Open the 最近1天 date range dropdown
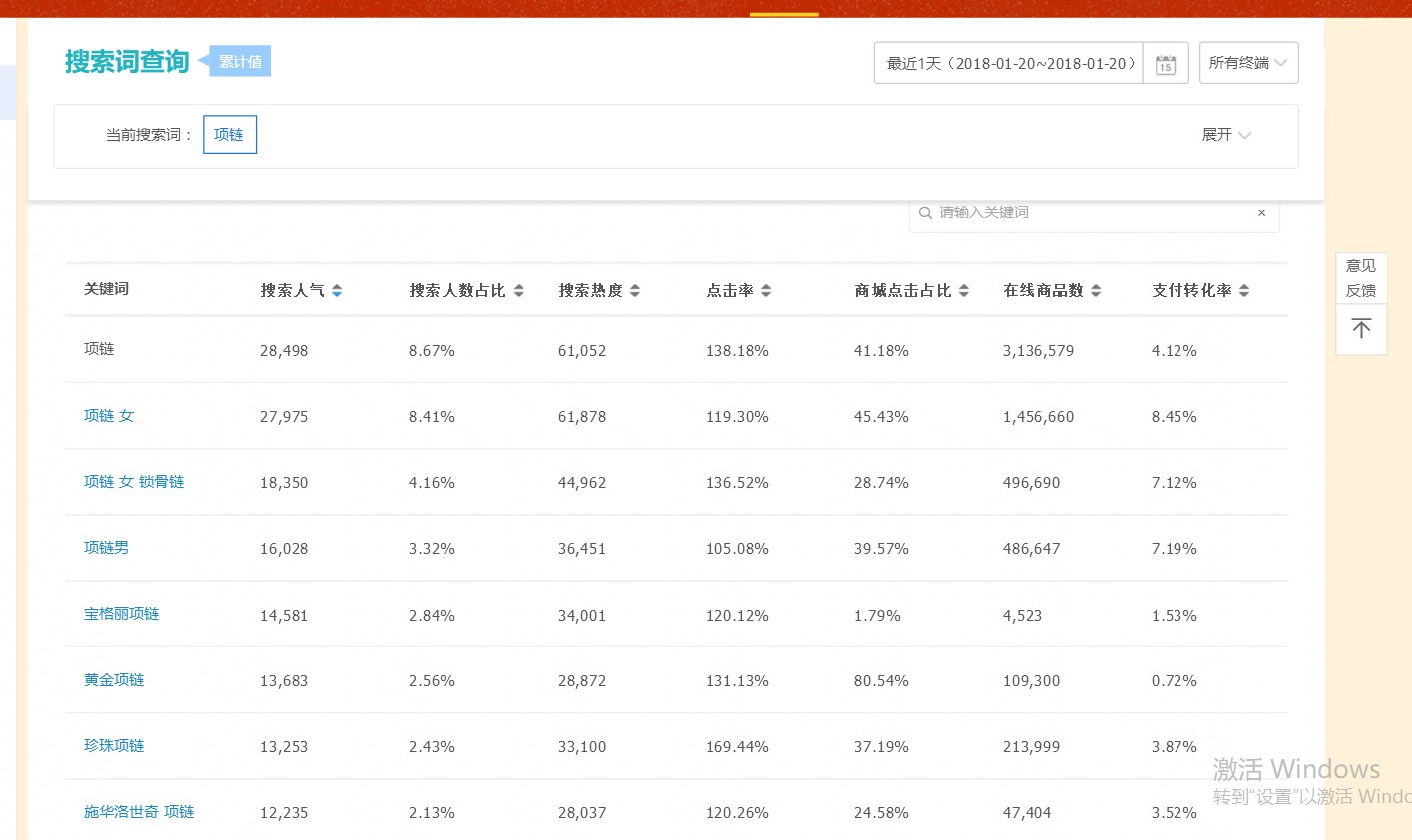This screenshot has width=1412, height=840. 1008,63
